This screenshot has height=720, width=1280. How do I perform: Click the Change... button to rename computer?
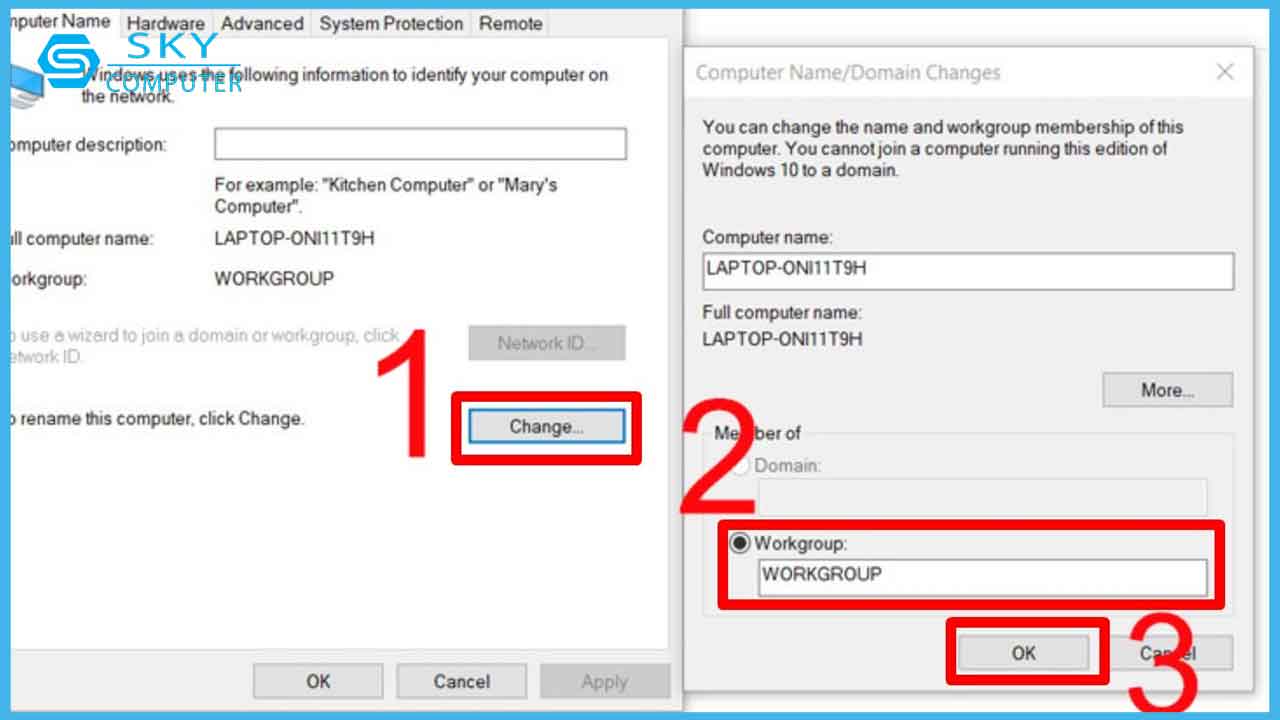click(x=546, y=427)
